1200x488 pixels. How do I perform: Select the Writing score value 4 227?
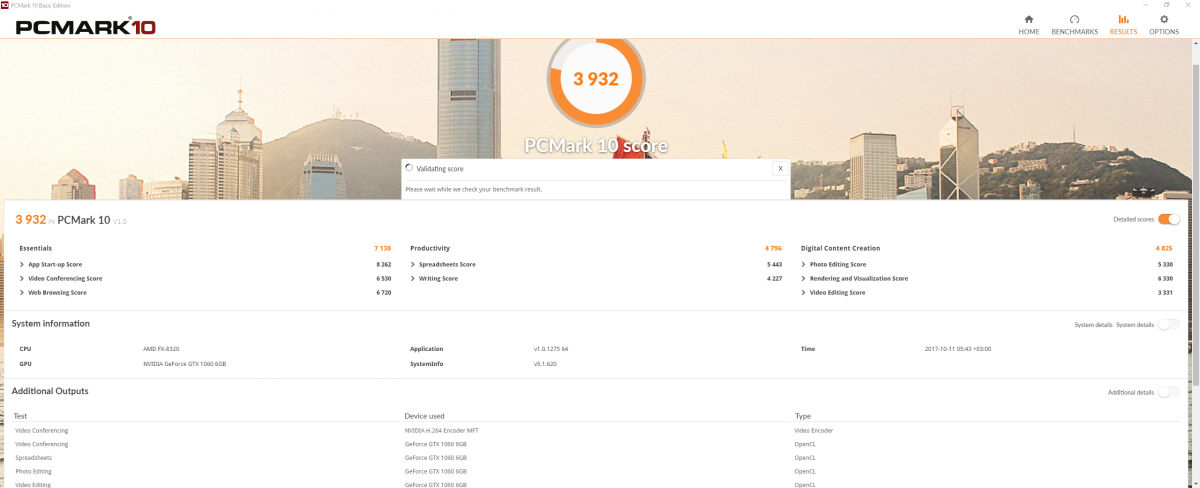pyautogui.click(x=774, y=278)
